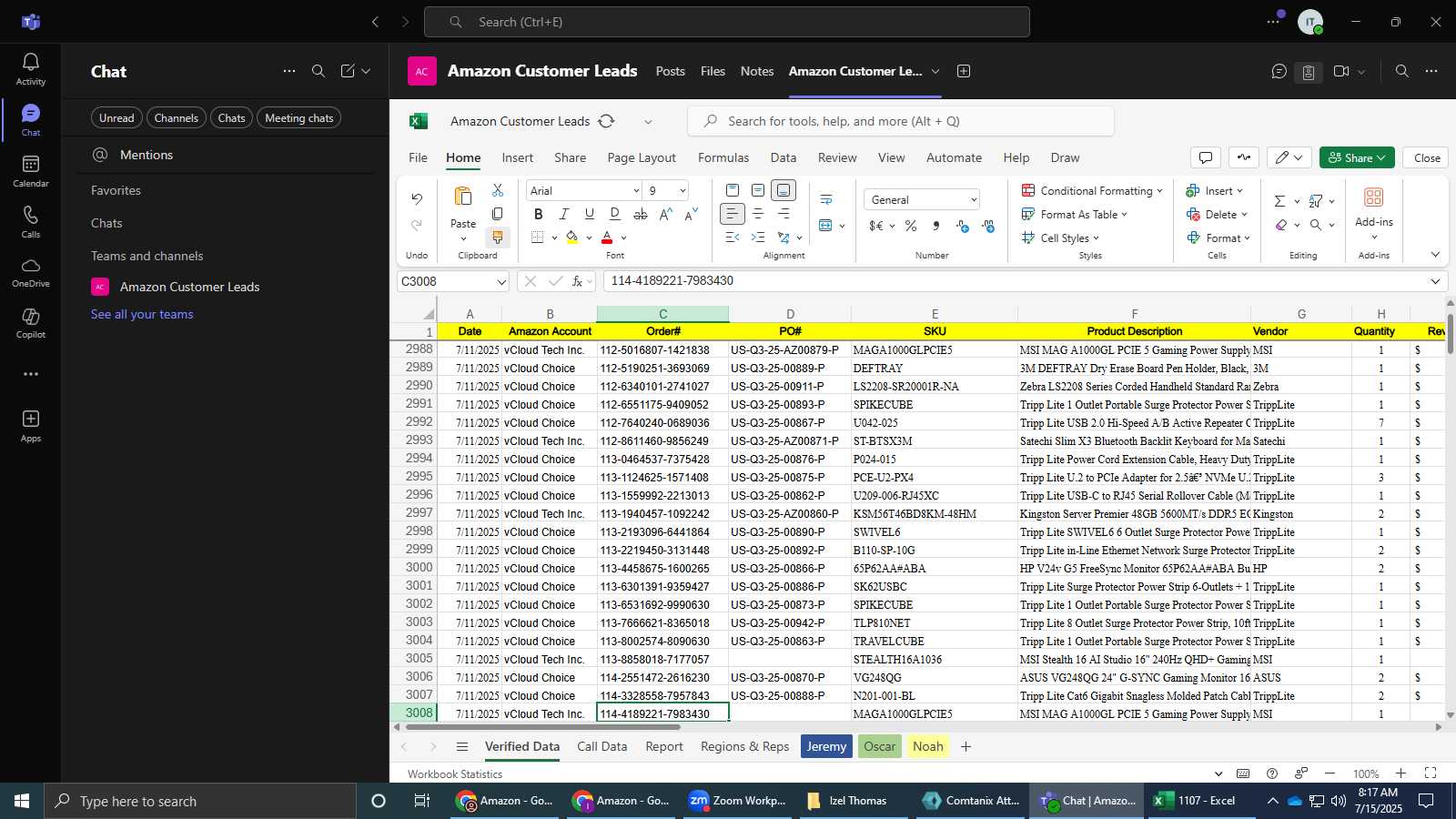
Task: Expand the Paste options arrow
Action: coord(463,239)
